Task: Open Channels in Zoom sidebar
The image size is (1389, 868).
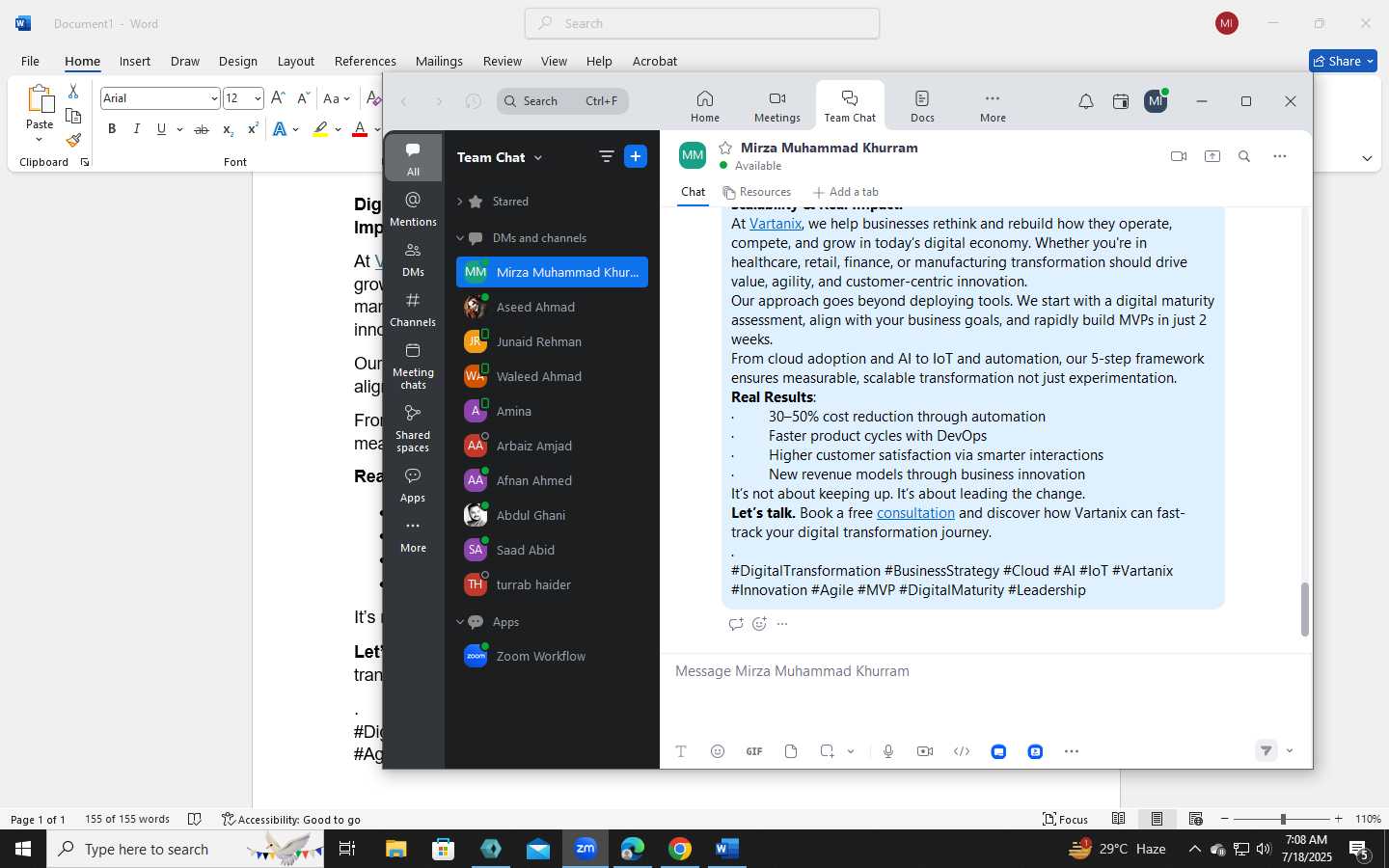Action: (x=413, y=309)
